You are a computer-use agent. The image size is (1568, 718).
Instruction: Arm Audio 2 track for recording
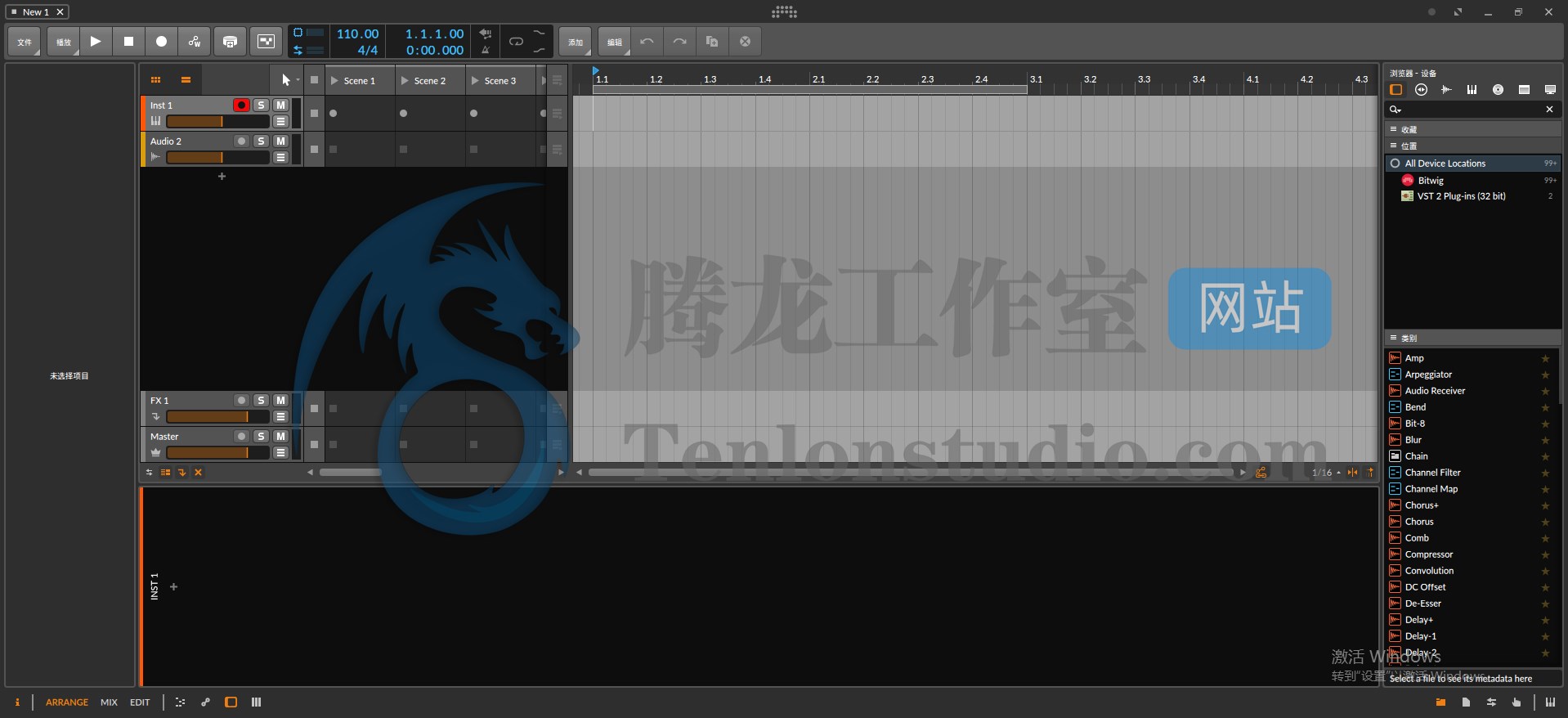(x=241, y=141)
